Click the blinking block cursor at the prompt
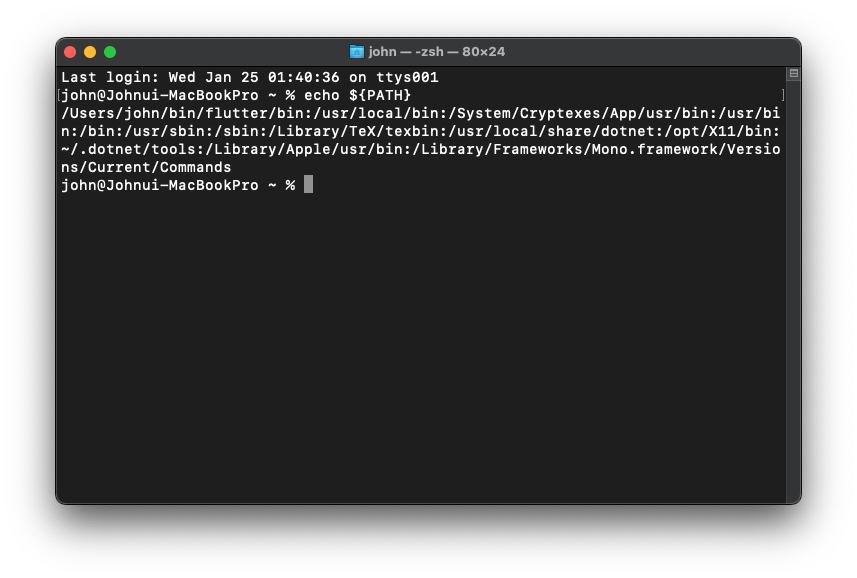 coord(307,184)
